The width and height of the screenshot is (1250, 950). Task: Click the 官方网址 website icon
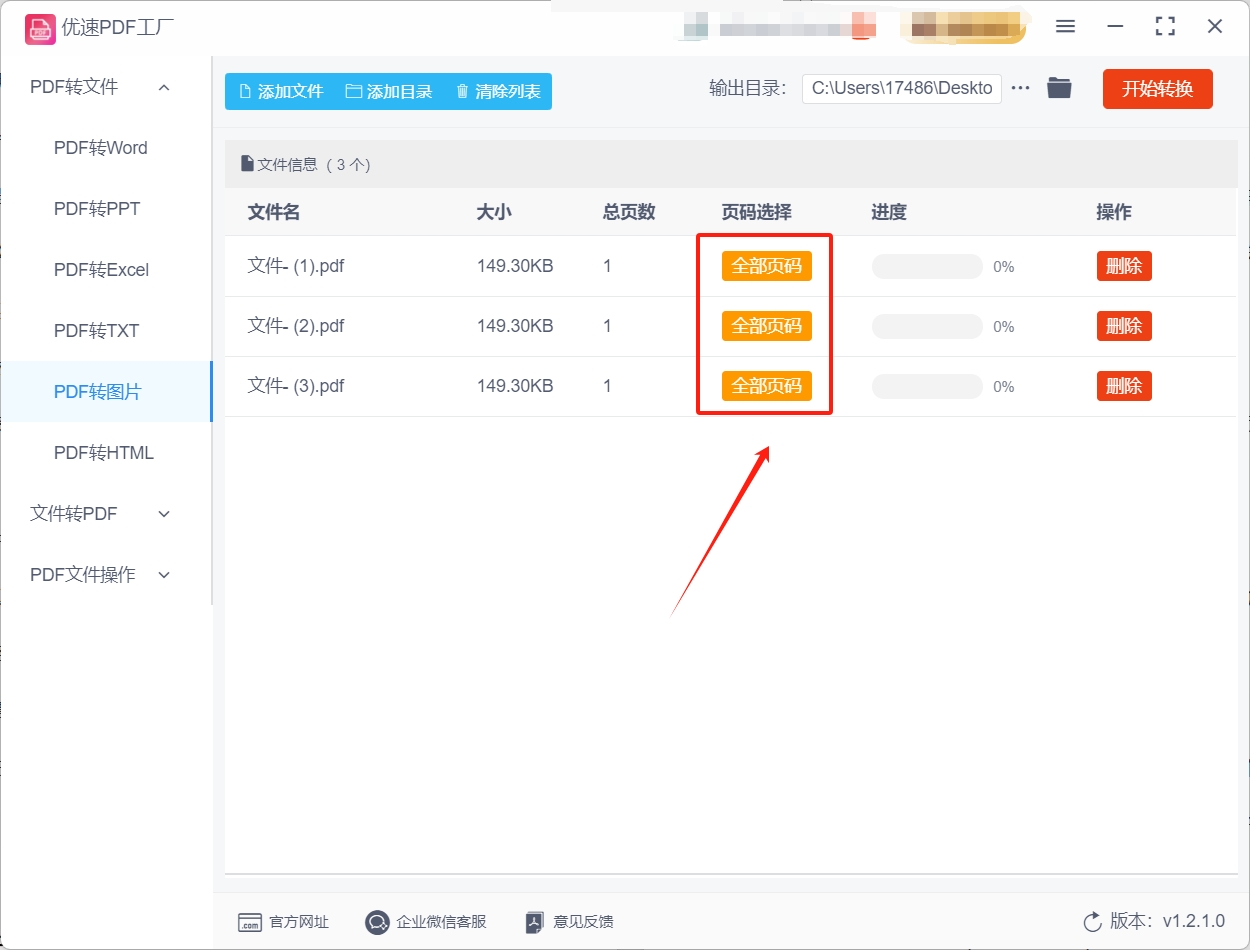pyautogui.click(x=250, y=922)
